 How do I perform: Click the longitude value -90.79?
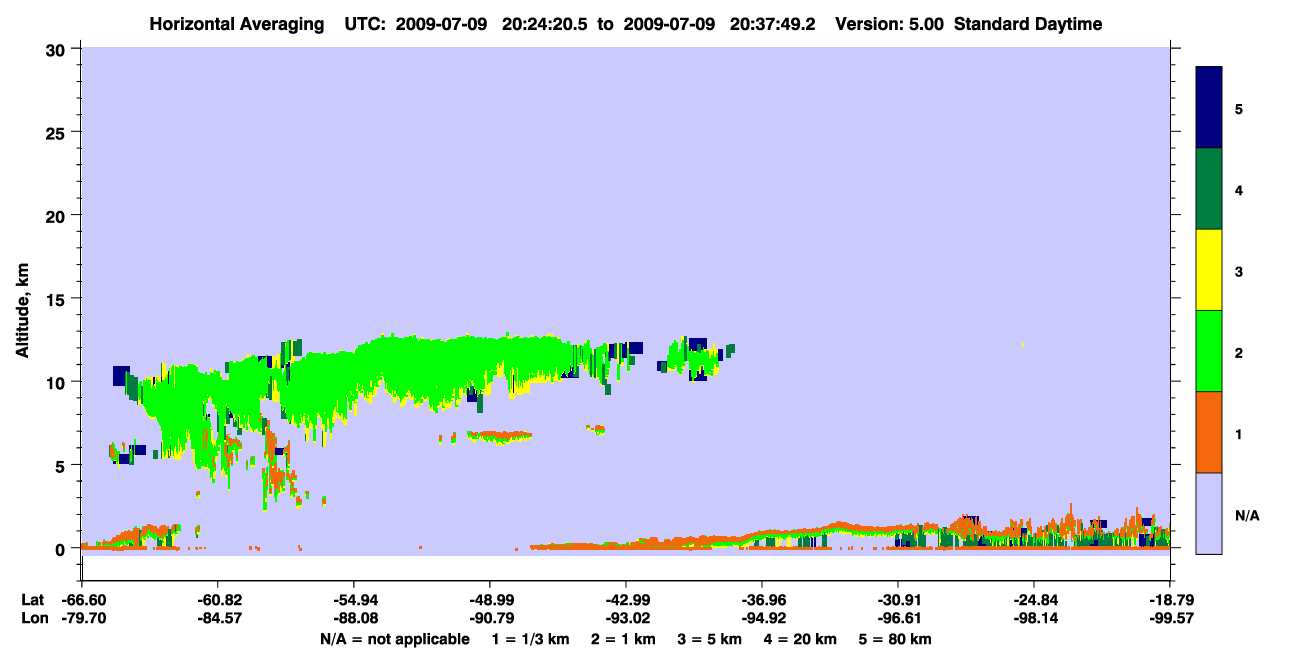[x=490, y=617]
